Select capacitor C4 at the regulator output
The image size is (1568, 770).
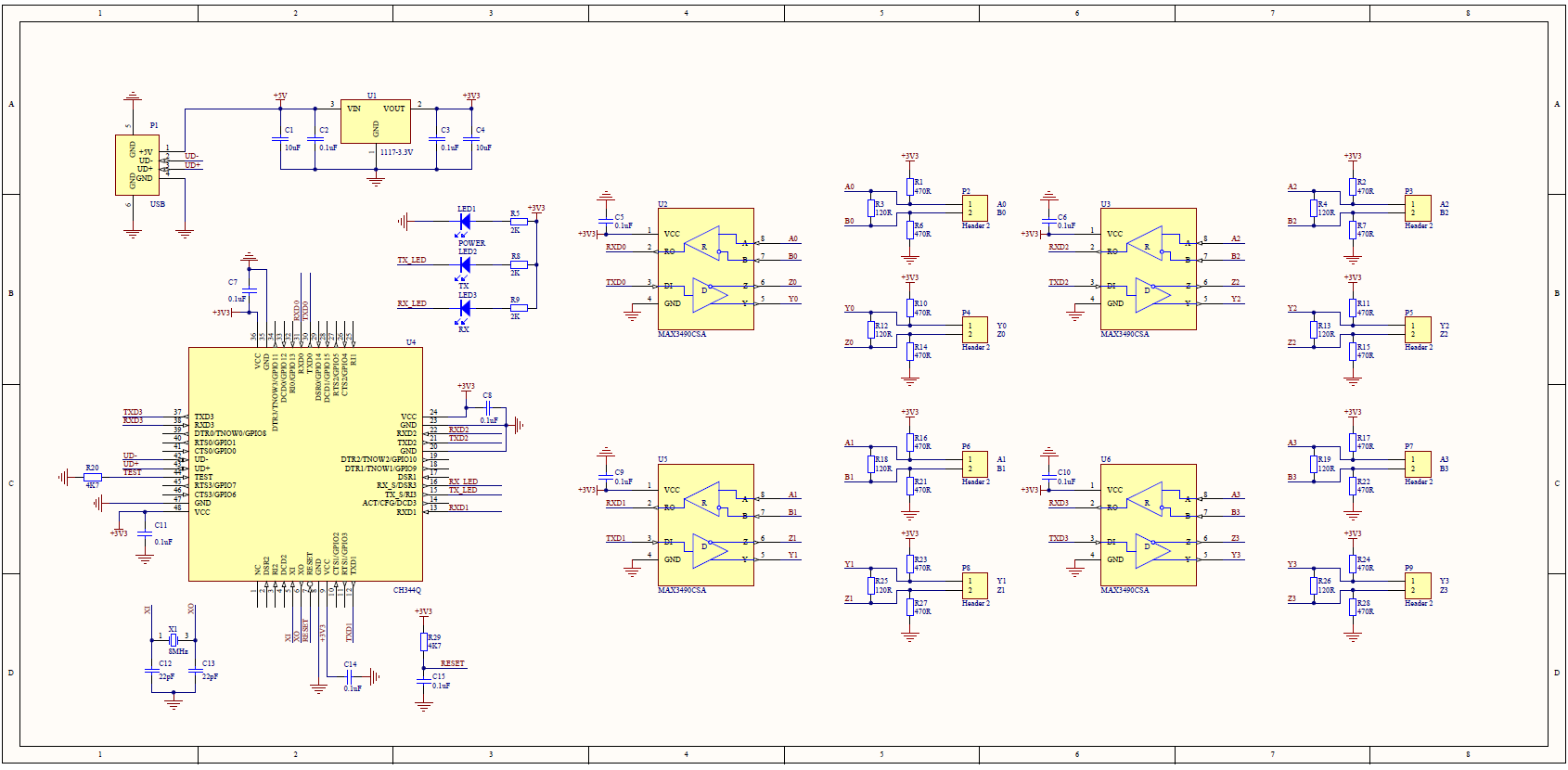[x=471, y=138]
